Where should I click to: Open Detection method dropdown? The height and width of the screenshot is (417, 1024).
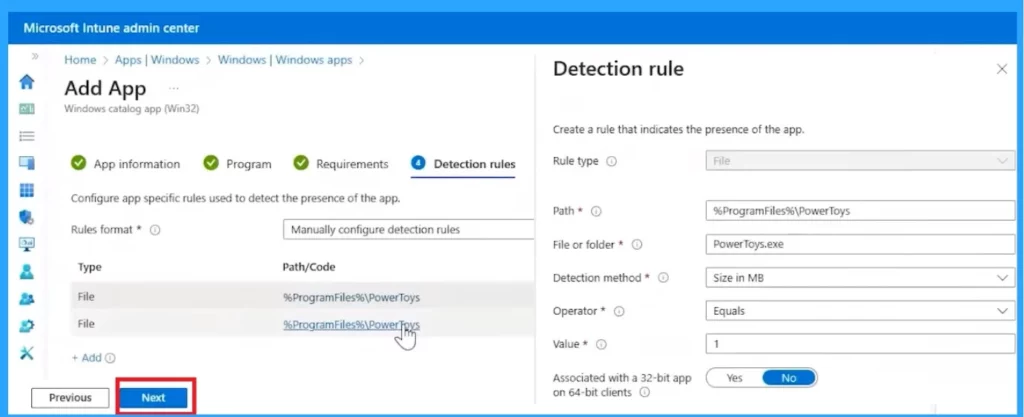[x=860, y=278]
